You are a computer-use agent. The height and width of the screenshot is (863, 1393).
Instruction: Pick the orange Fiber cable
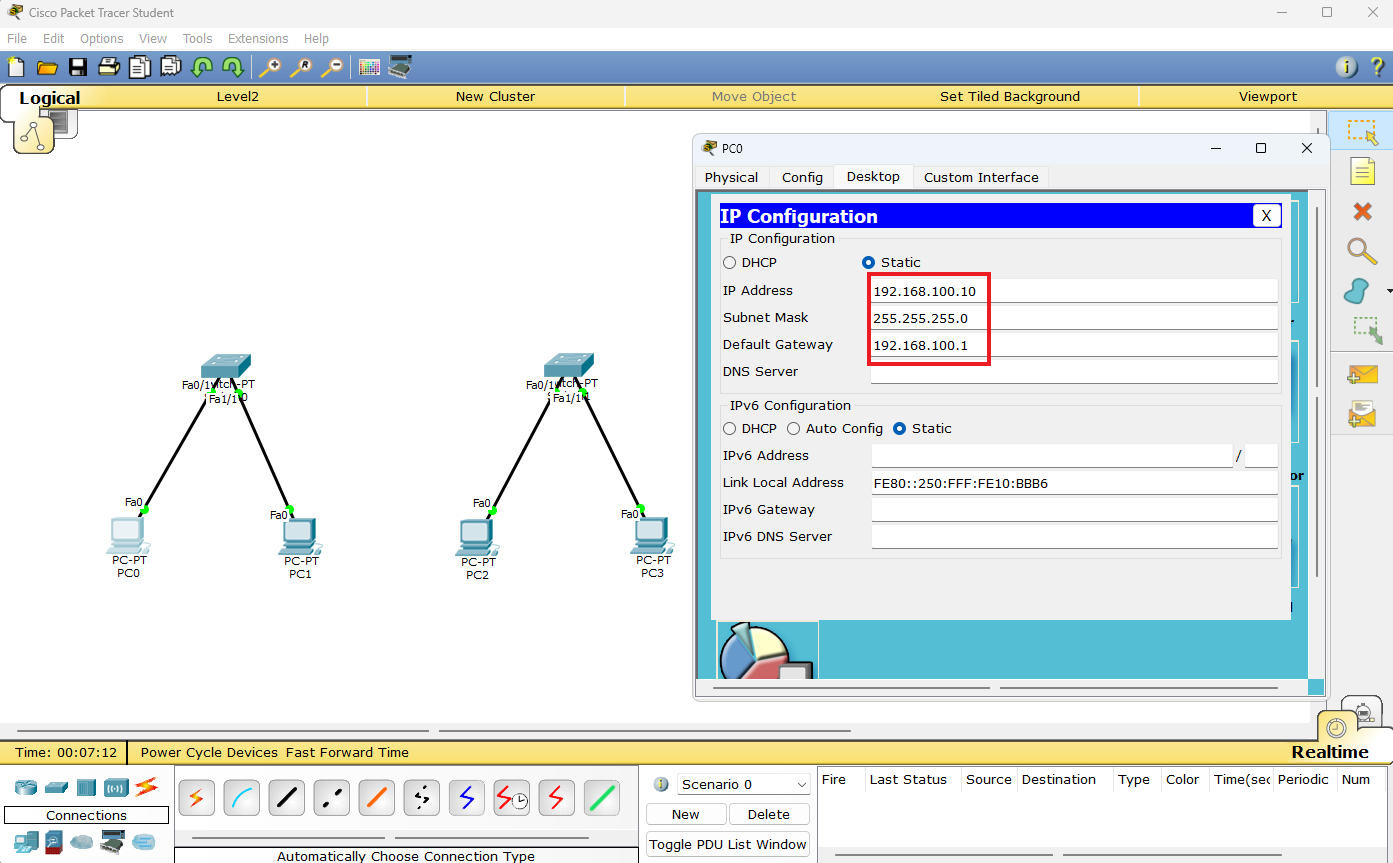click(x=376, y=798)
